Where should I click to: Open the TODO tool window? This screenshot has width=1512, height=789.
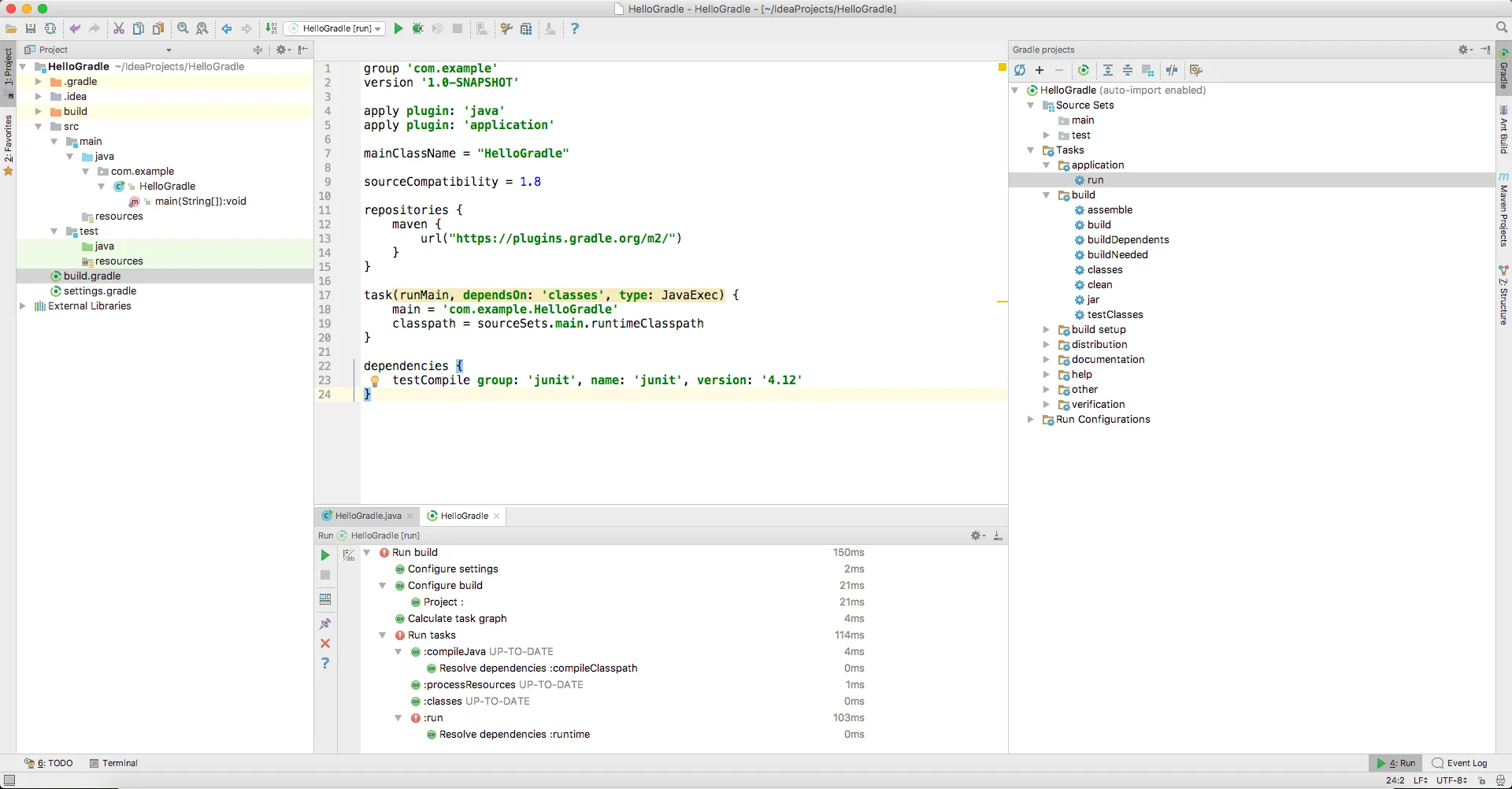(x=49, y=763)
